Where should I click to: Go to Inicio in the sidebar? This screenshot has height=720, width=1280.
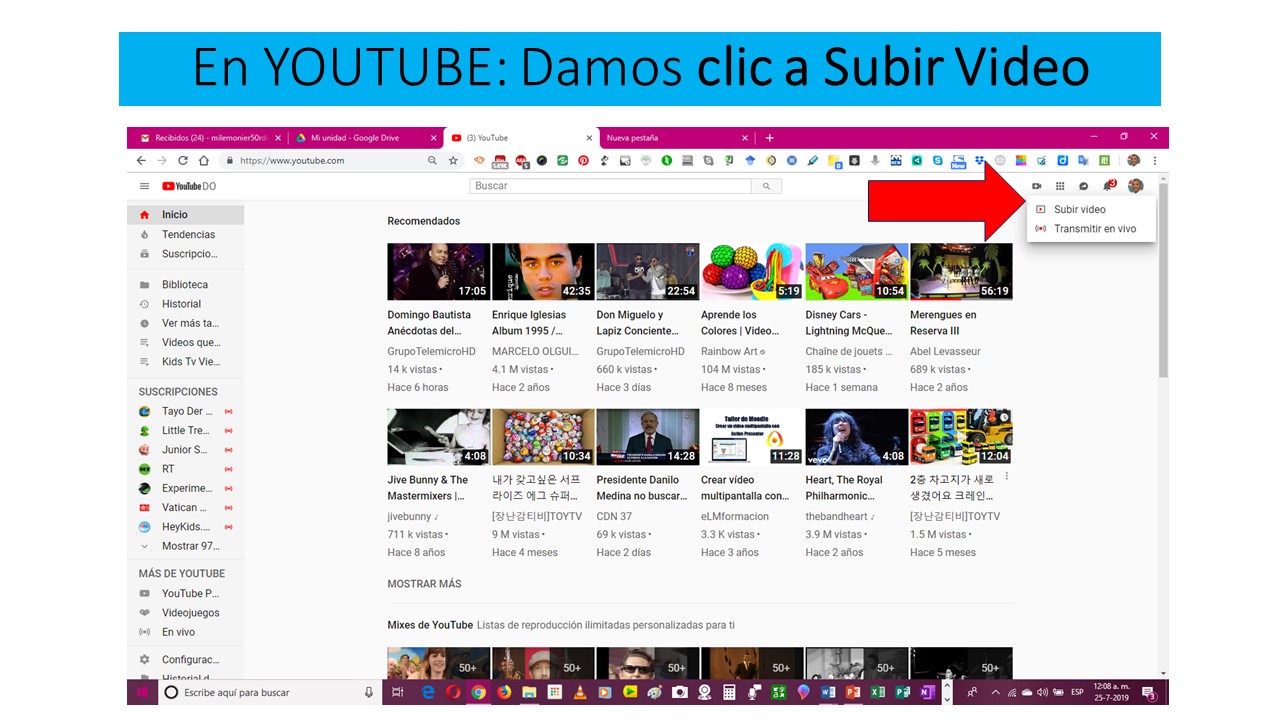pos(185,215)
